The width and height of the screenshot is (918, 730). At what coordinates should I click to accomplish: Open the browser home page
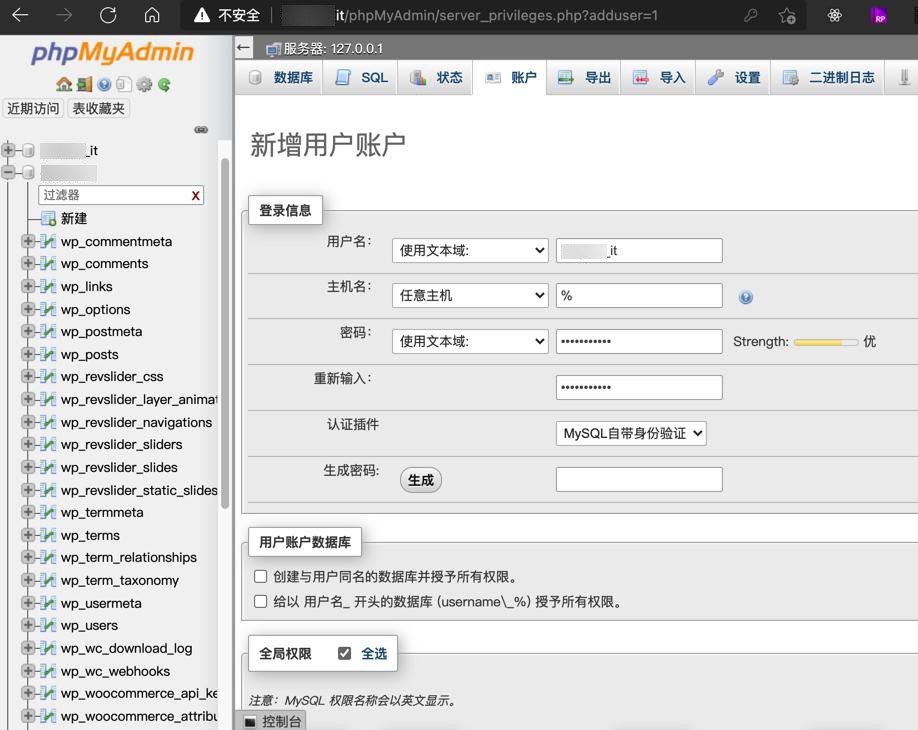click(152, 15)
